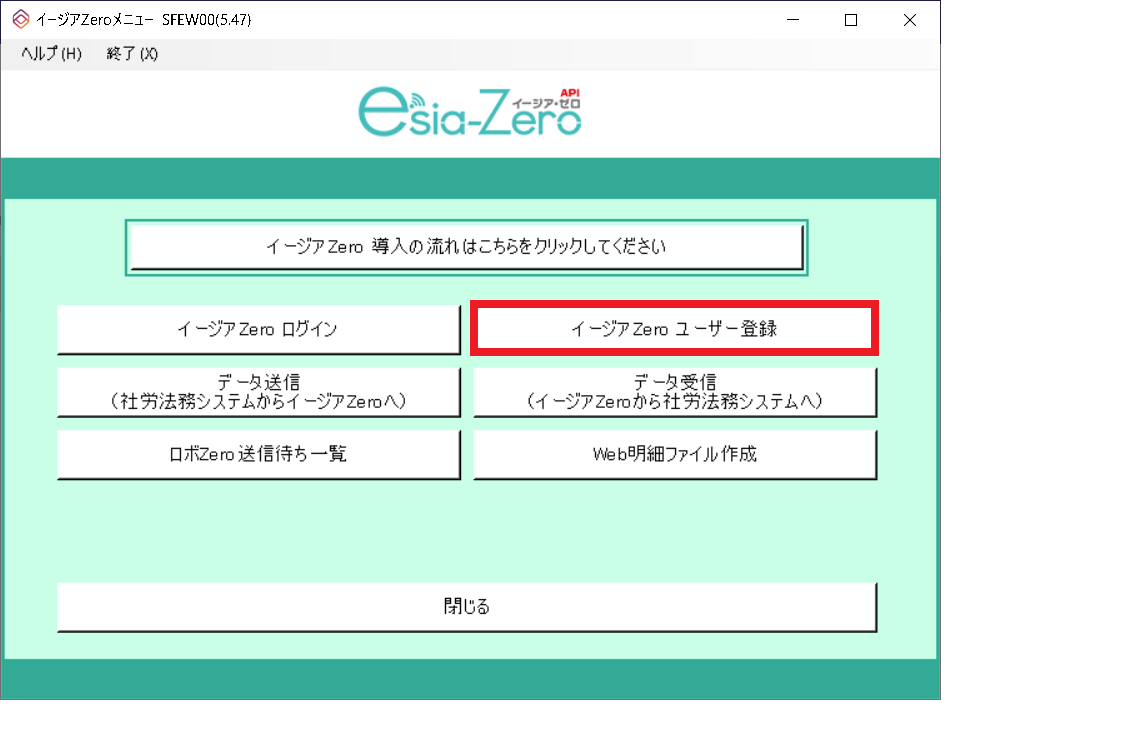Open イージアZero ユーザー登録
This screenshot has width=1135, height=739.
coord(674,329)
